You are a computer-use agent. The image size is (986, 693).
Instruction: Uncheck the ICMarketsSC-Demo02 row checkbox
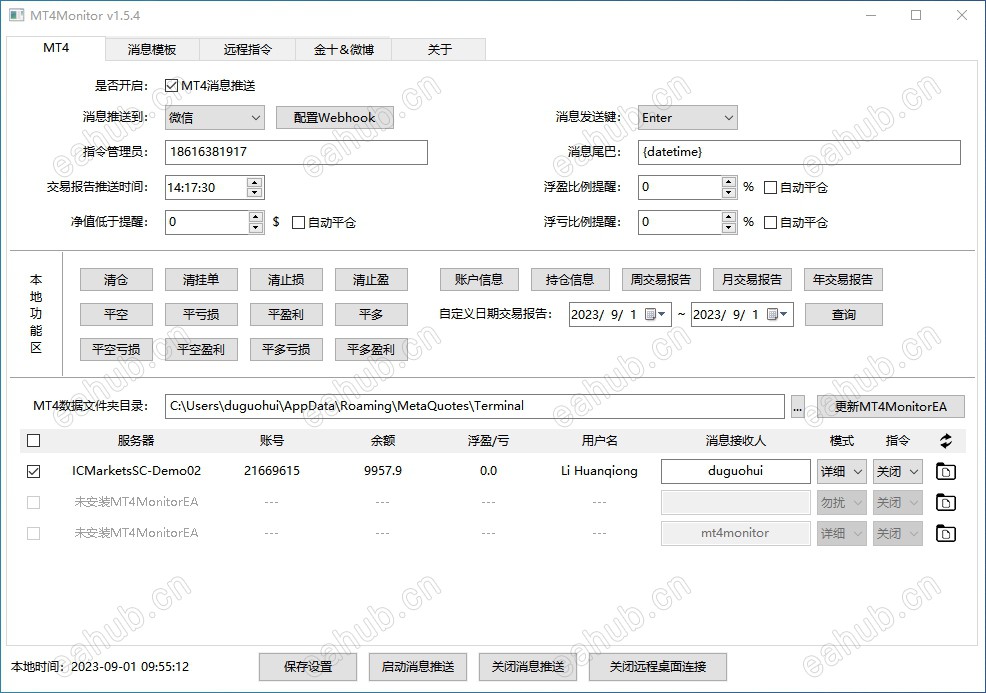[33, 471]
